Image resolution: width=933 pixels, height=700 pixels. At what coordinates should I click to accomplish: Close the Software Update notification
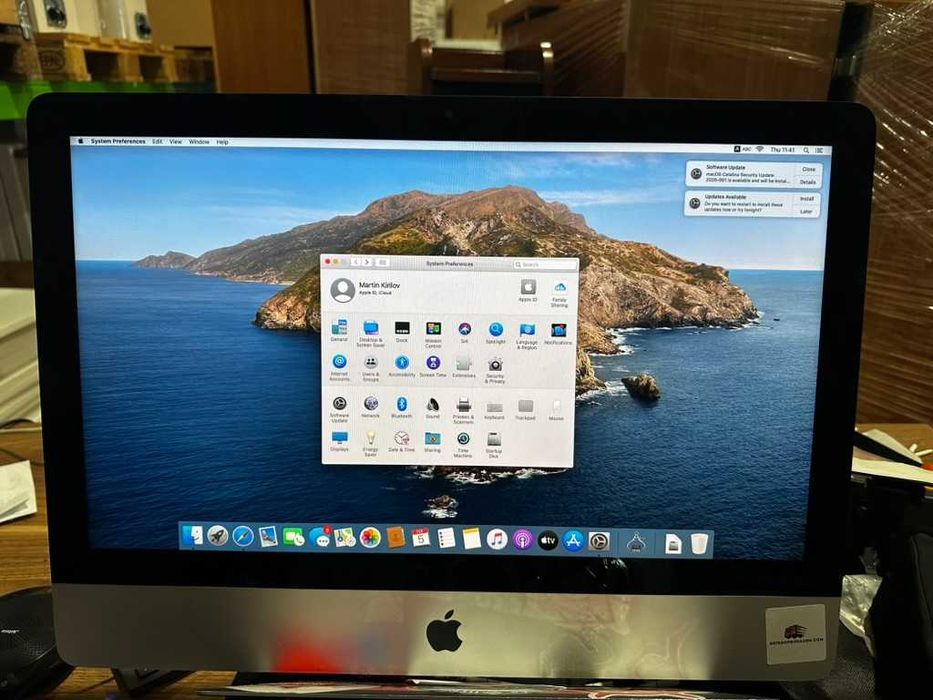(808, 169)
